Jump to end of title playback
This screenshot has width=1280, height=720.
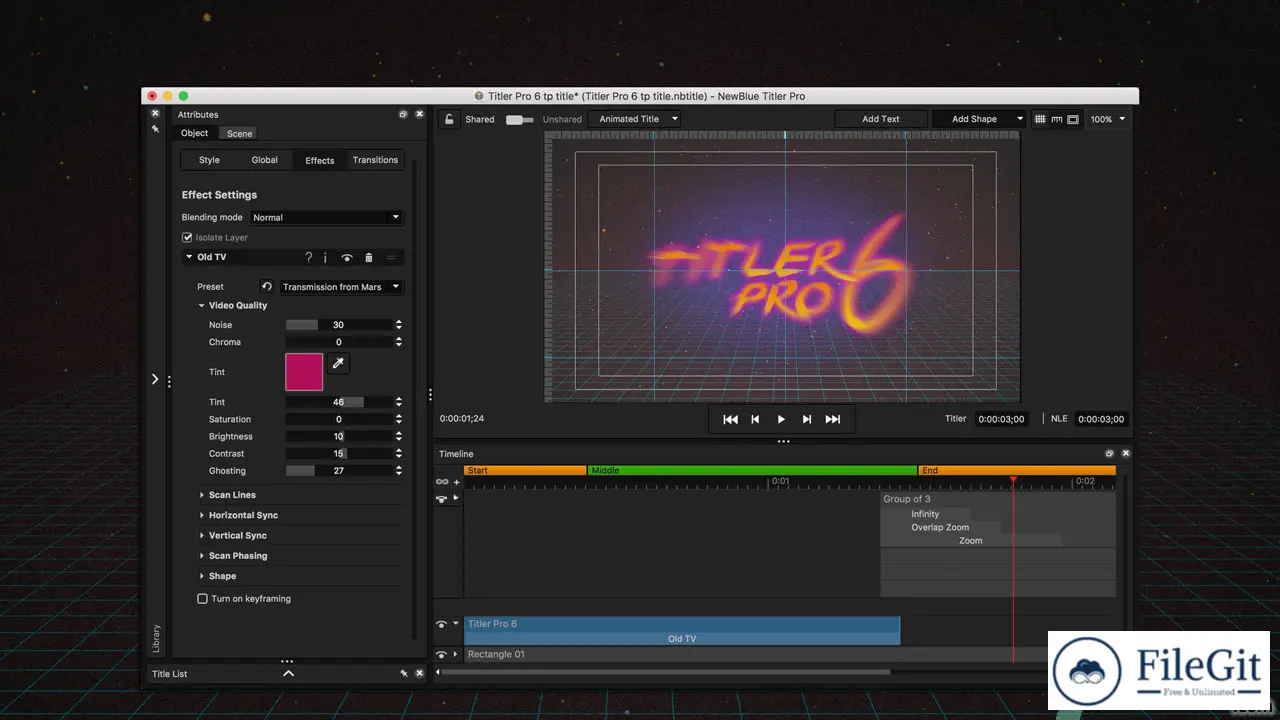click(832, 419)
